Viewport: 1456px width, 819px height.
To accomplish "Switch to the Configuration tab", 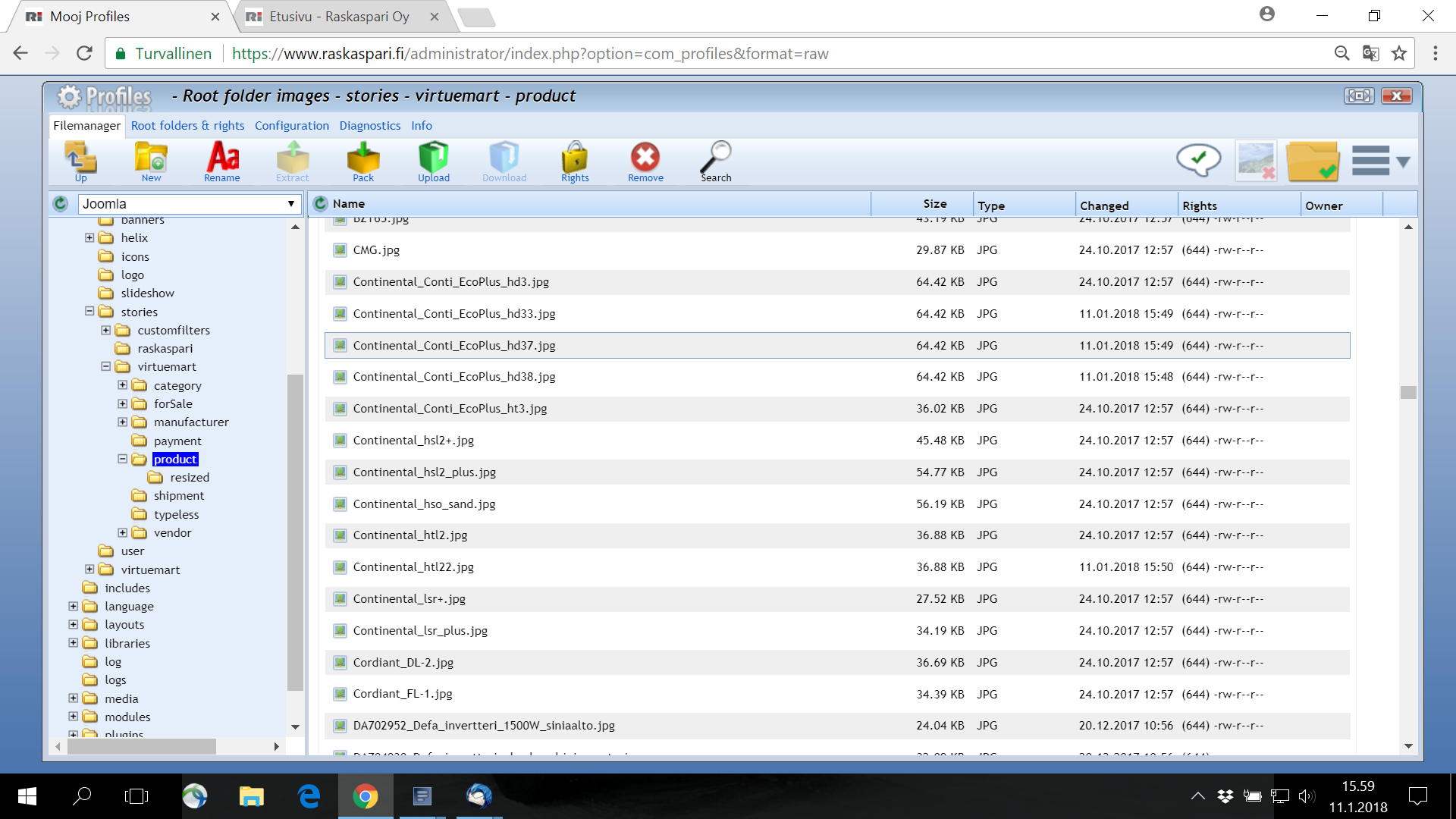I will coord(291,126).
